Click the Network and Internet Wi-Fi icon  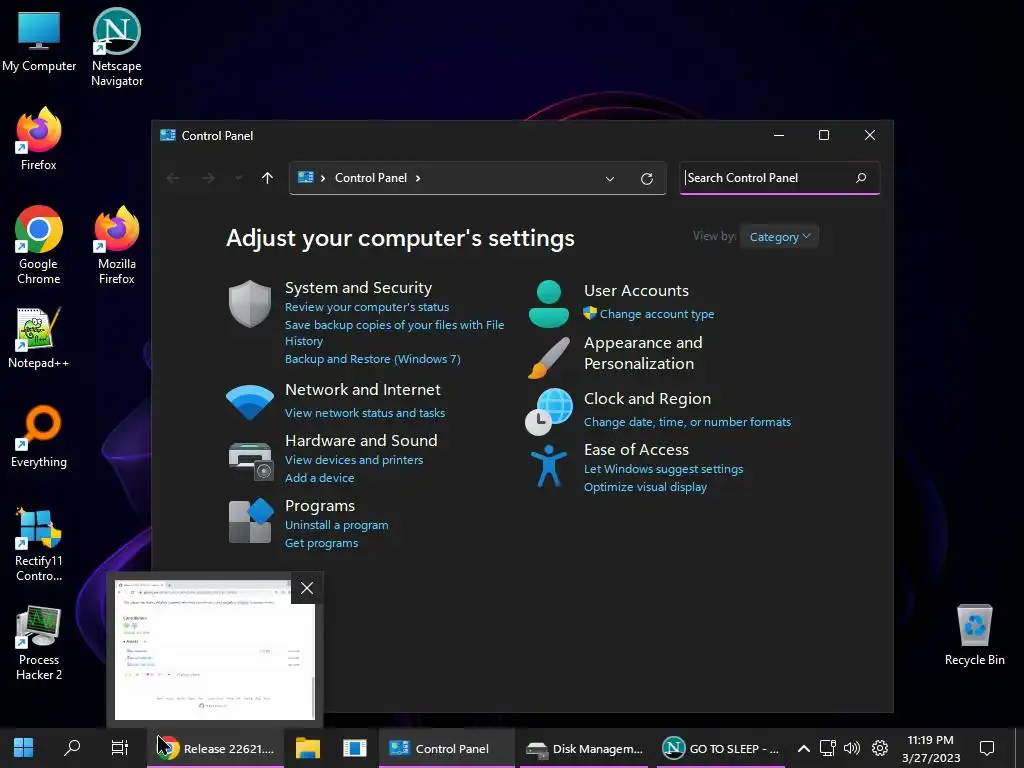coord(249,402)
